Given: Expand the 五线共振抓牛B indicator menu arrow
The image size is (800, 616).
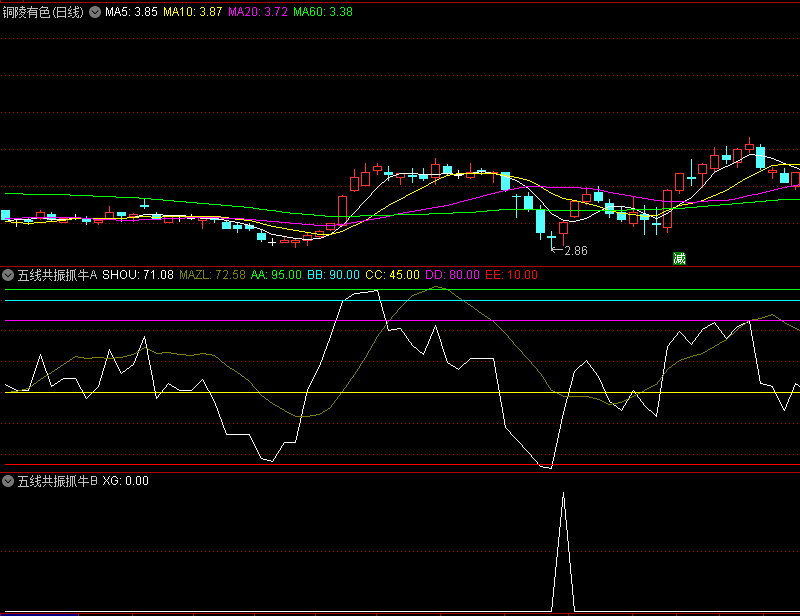Looking at the screenshot, I should tap(8, 481).
